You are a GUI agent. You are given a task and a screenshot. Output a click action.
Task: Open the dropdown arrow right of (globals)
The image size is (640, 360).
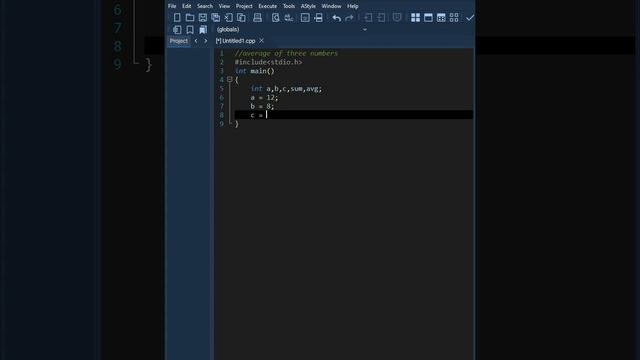point(365,29)
